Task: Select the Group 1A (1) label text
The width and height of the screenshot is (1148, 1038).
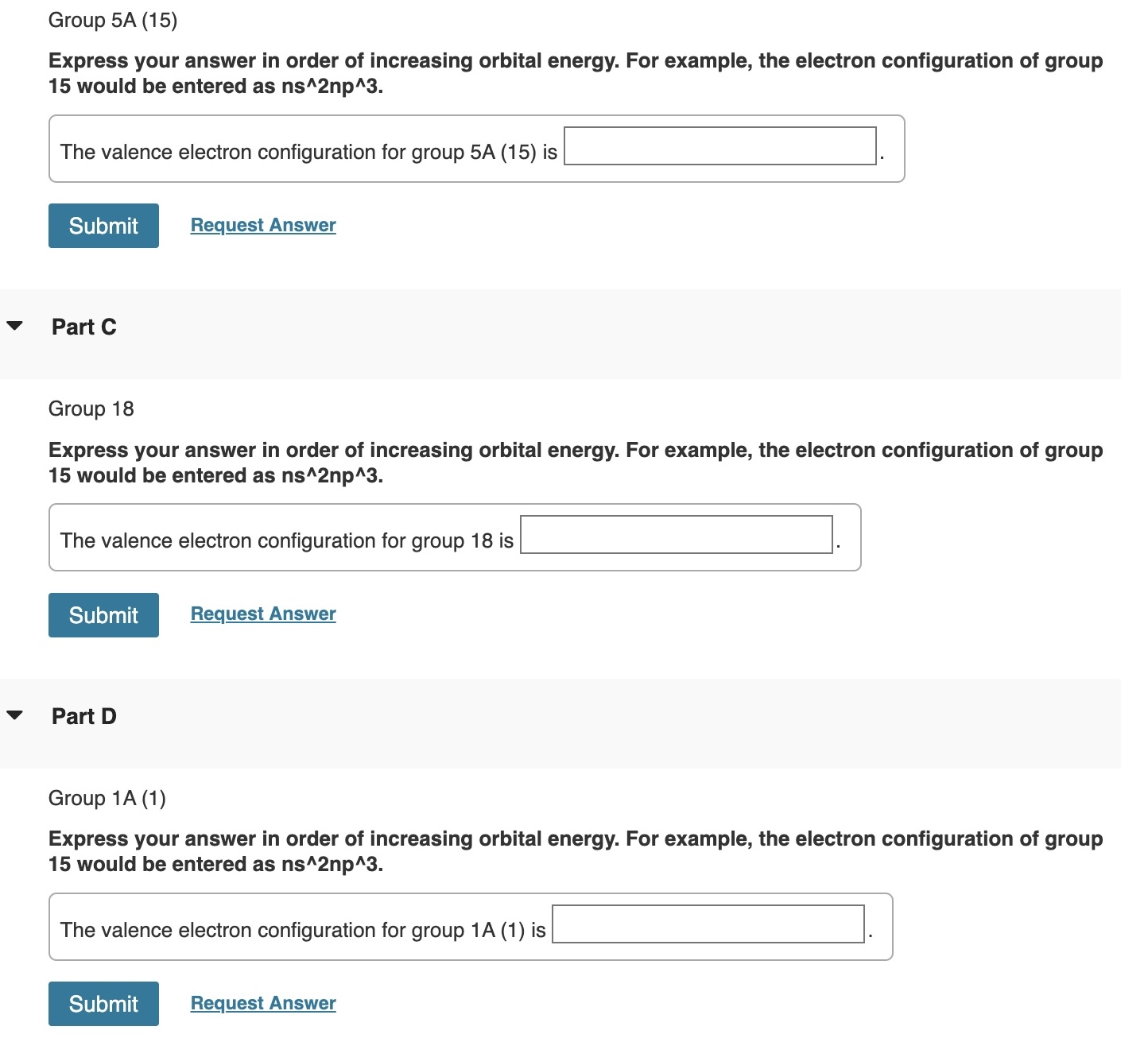Action: point(107,798)
